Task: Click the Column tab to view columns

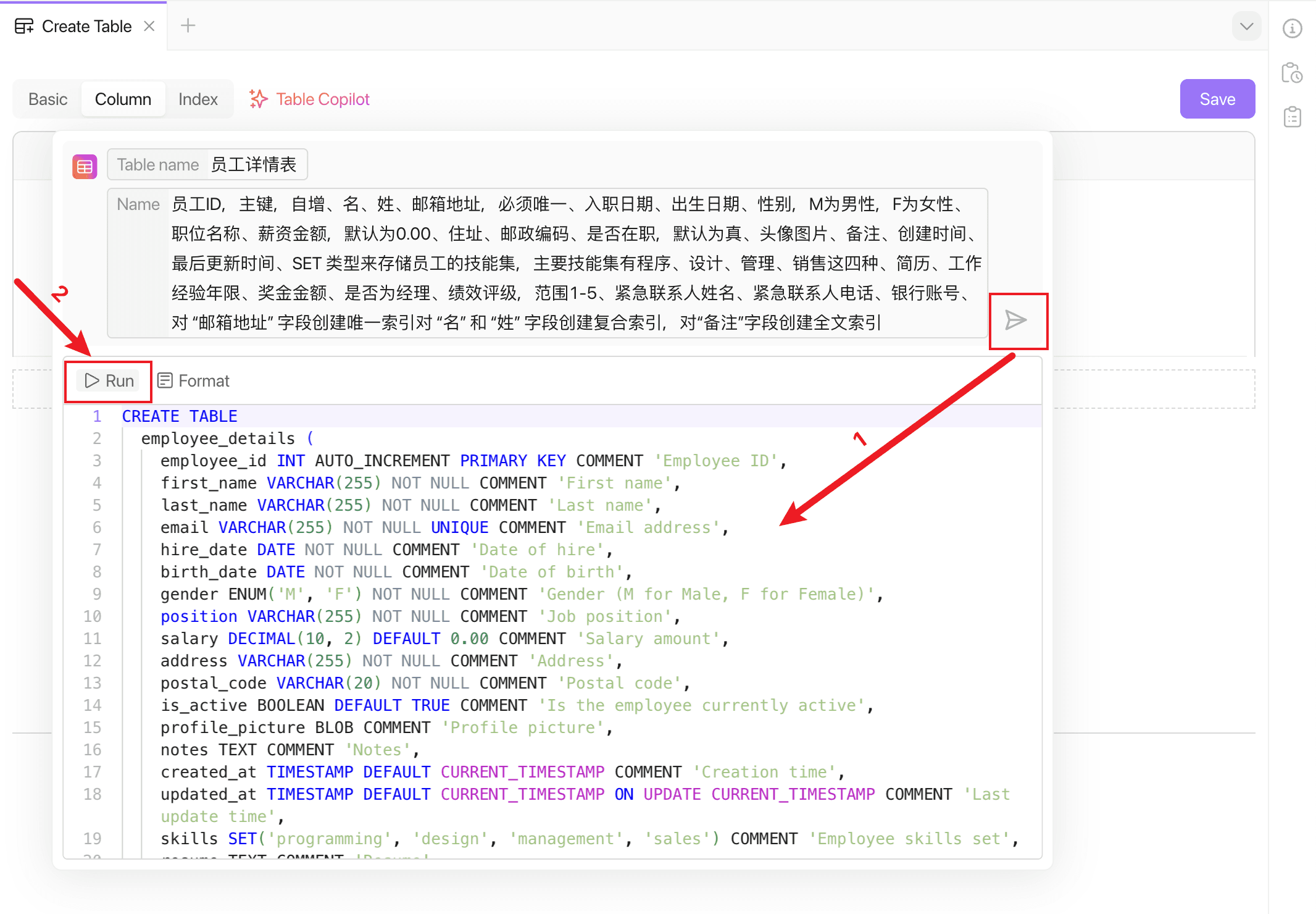Action: [x=122, y=98]
